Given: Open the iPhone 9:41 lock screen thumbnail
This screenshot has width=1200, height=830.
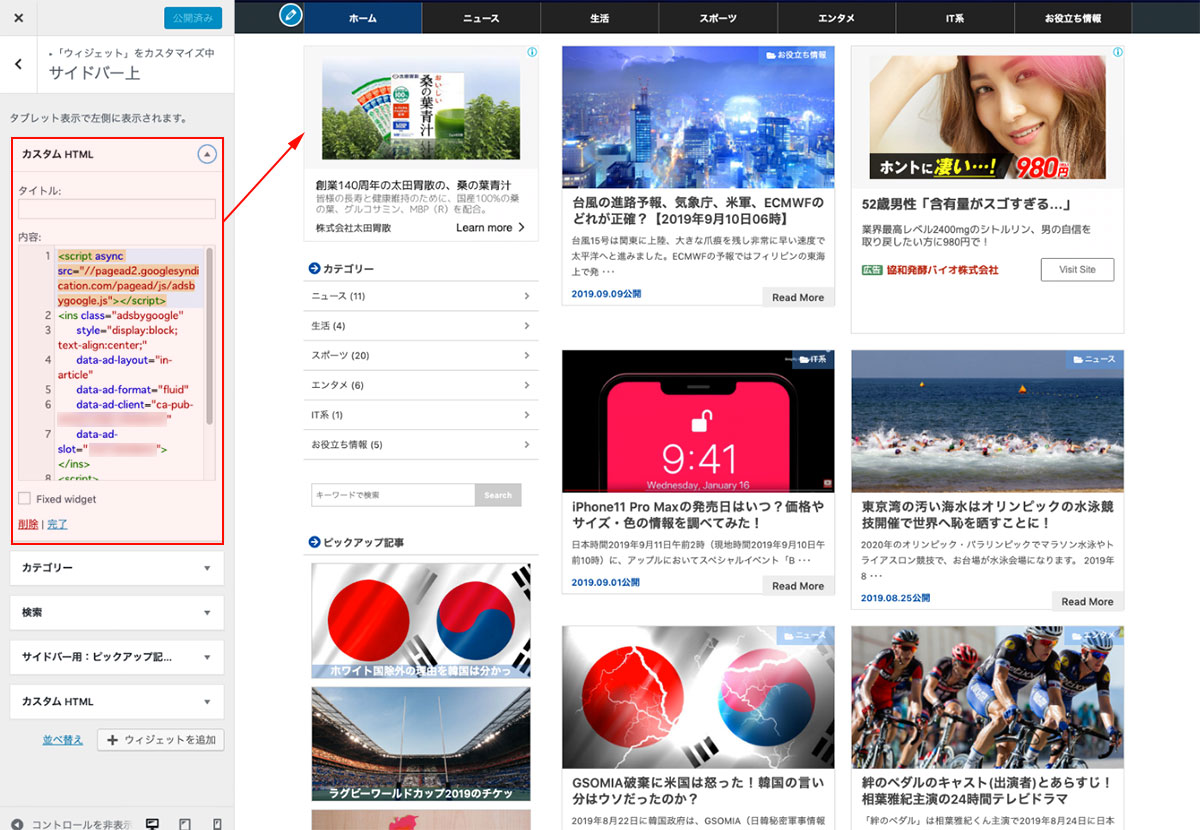Looking at the screenshot, I should pyautogui.click(x=698, y=422).
